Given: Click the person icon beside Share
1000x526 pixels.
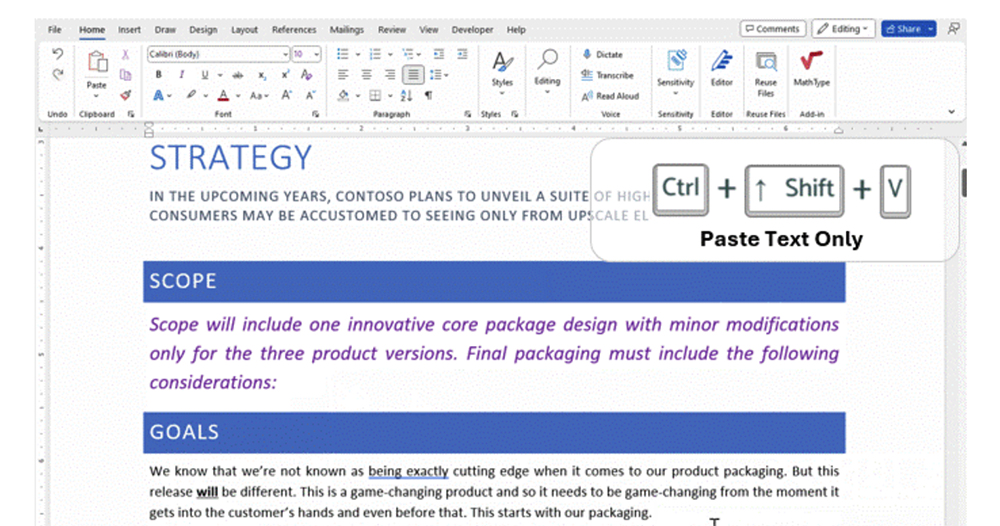Looking at the screenshot, I should click(x=953, y=29).
